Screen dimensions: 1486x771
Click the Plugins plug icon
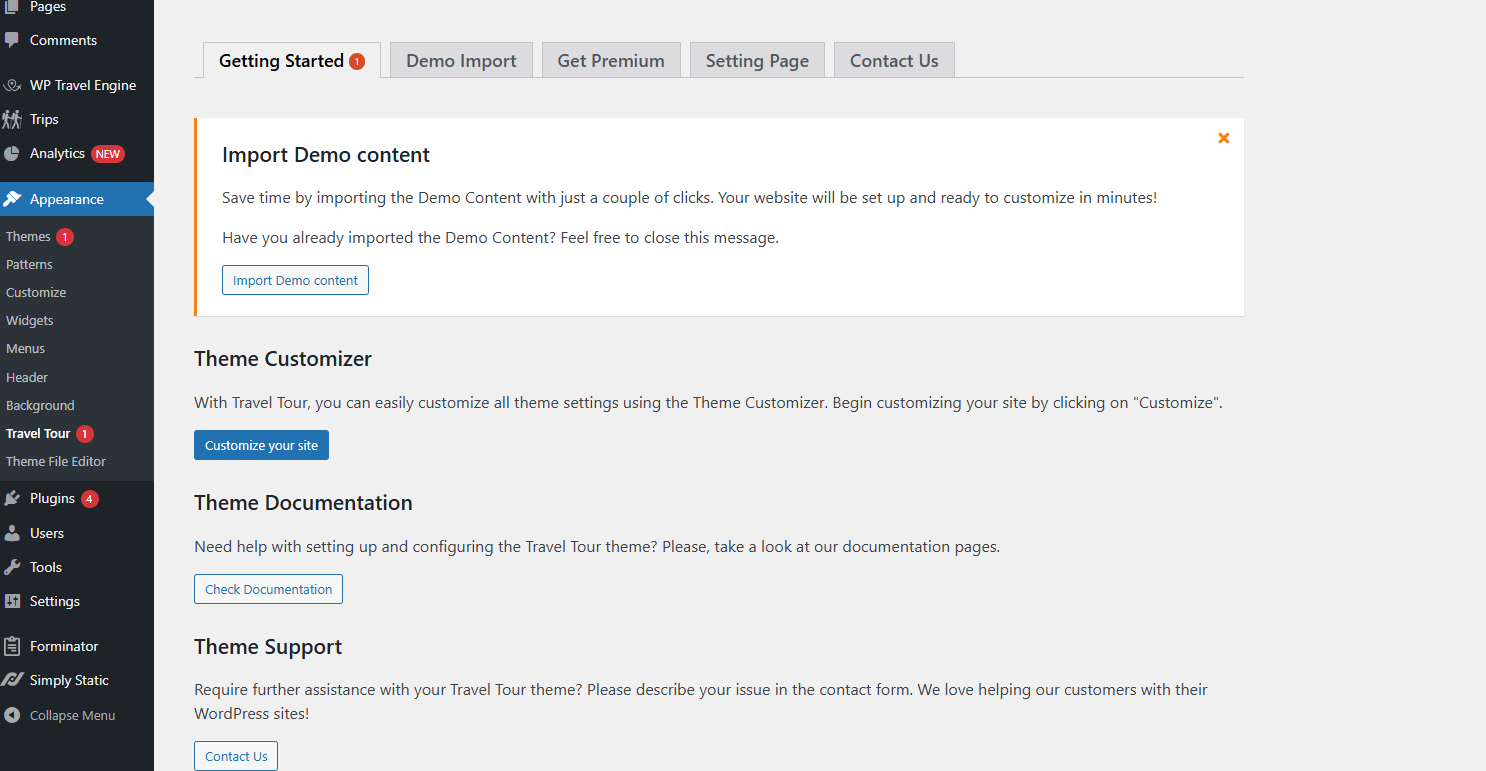12,499
